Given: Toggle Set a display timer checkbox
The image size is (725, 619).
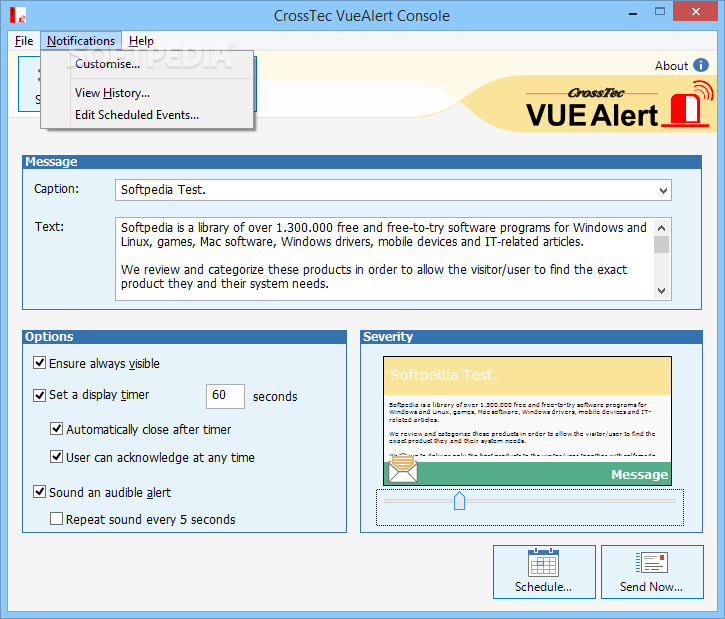Looking at the screenshot, I should pyautogui.click(x=39, y=395).
